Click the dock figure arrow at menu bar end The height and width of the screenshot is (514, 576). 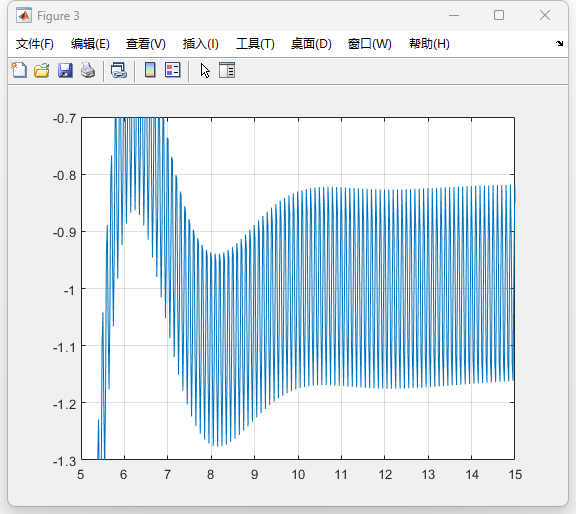[559, 43]
